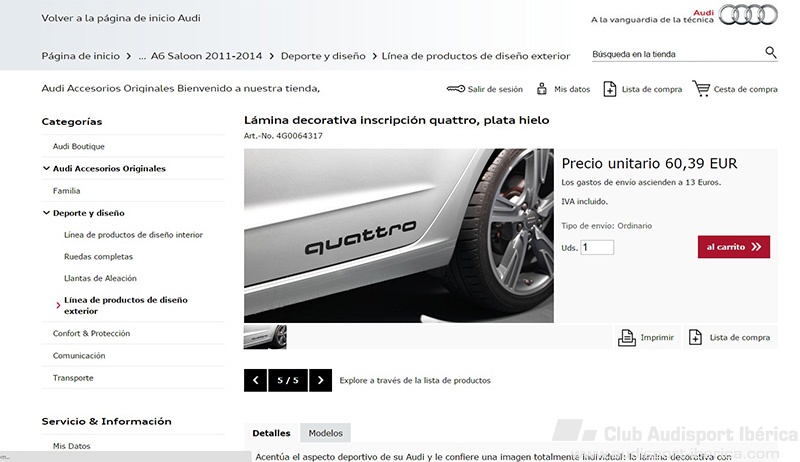Open top Lista de compra document icon
800x462 pixels.
pos(609,89)
